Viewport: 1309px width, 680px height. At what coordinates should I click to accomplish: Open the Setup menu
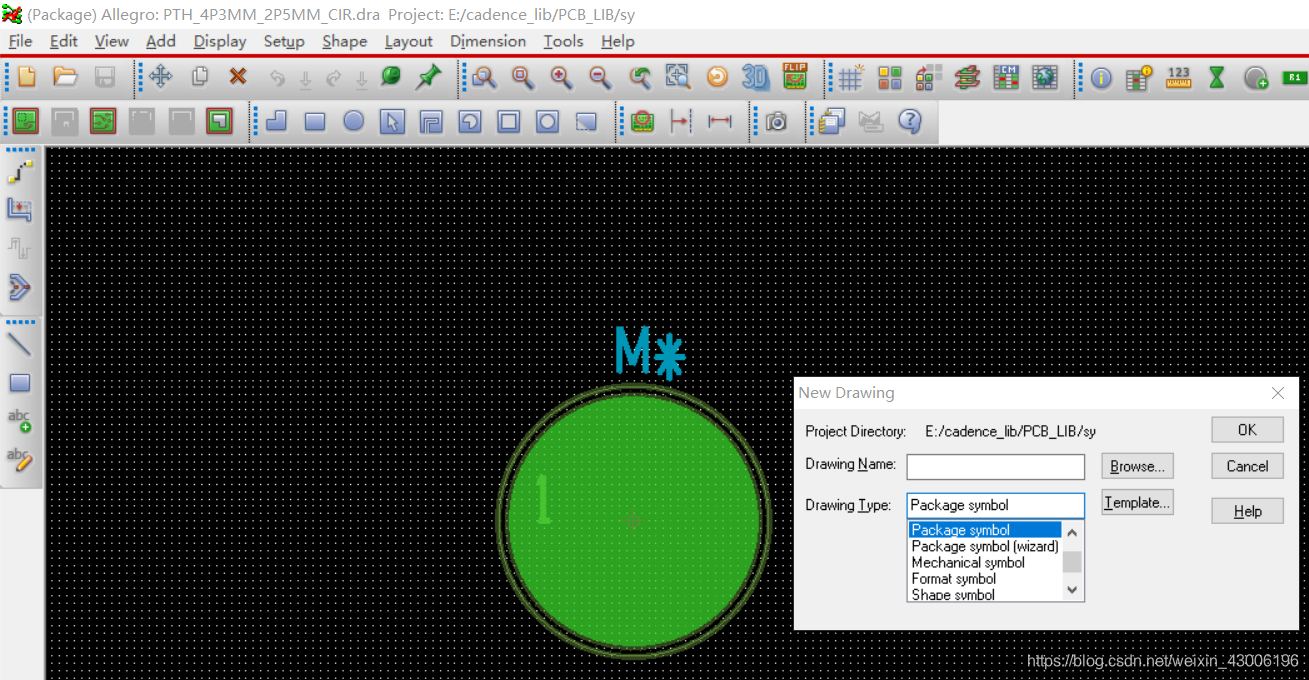[x=284, y=41]
